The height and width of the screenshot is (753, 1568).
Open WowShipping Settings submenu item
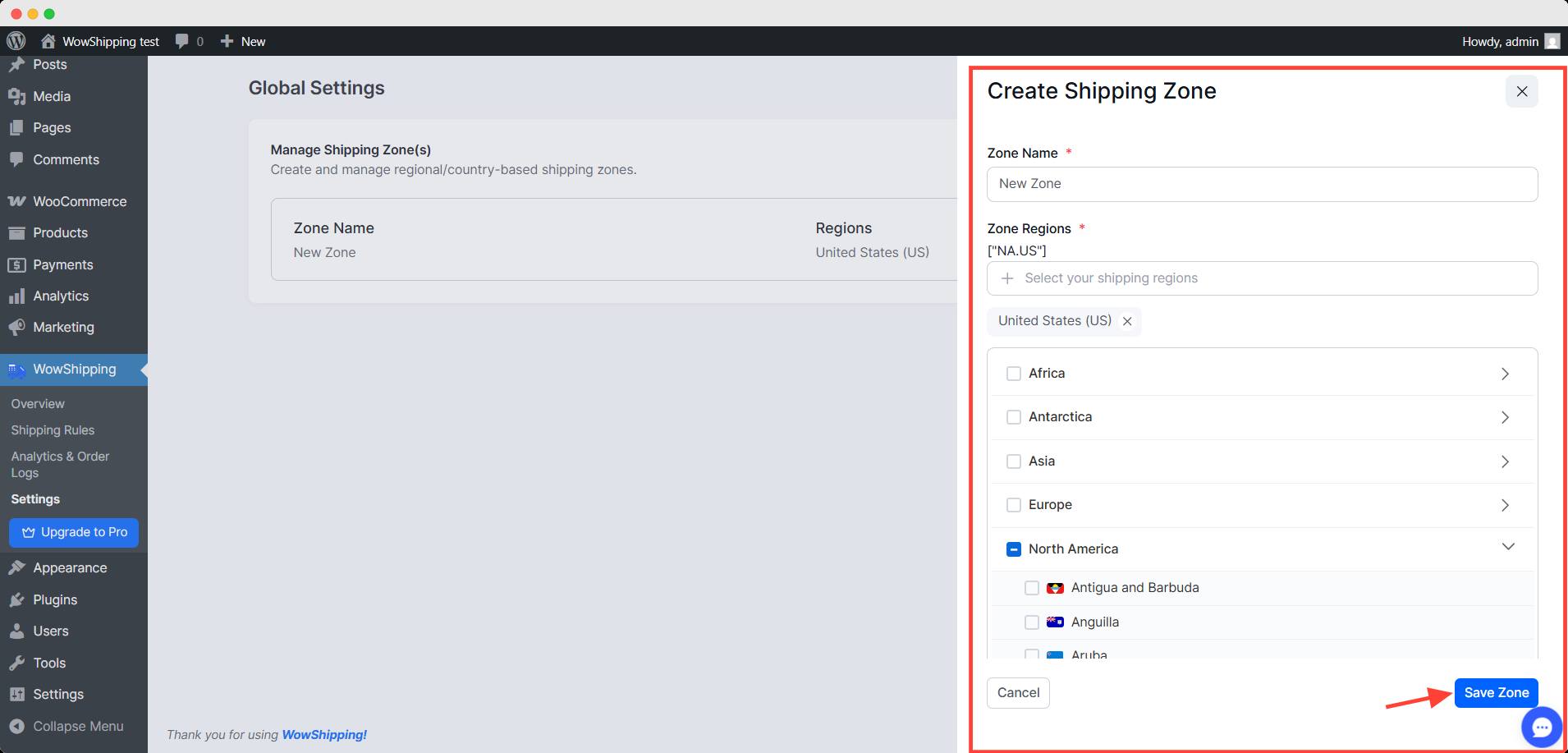35,499
